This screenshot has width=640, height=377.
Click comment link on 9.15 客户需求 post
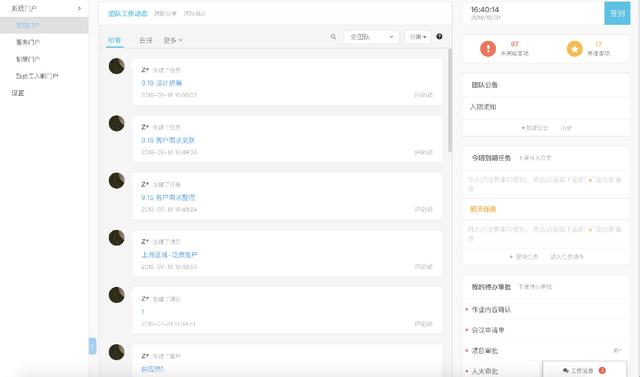tap(423, 209)
